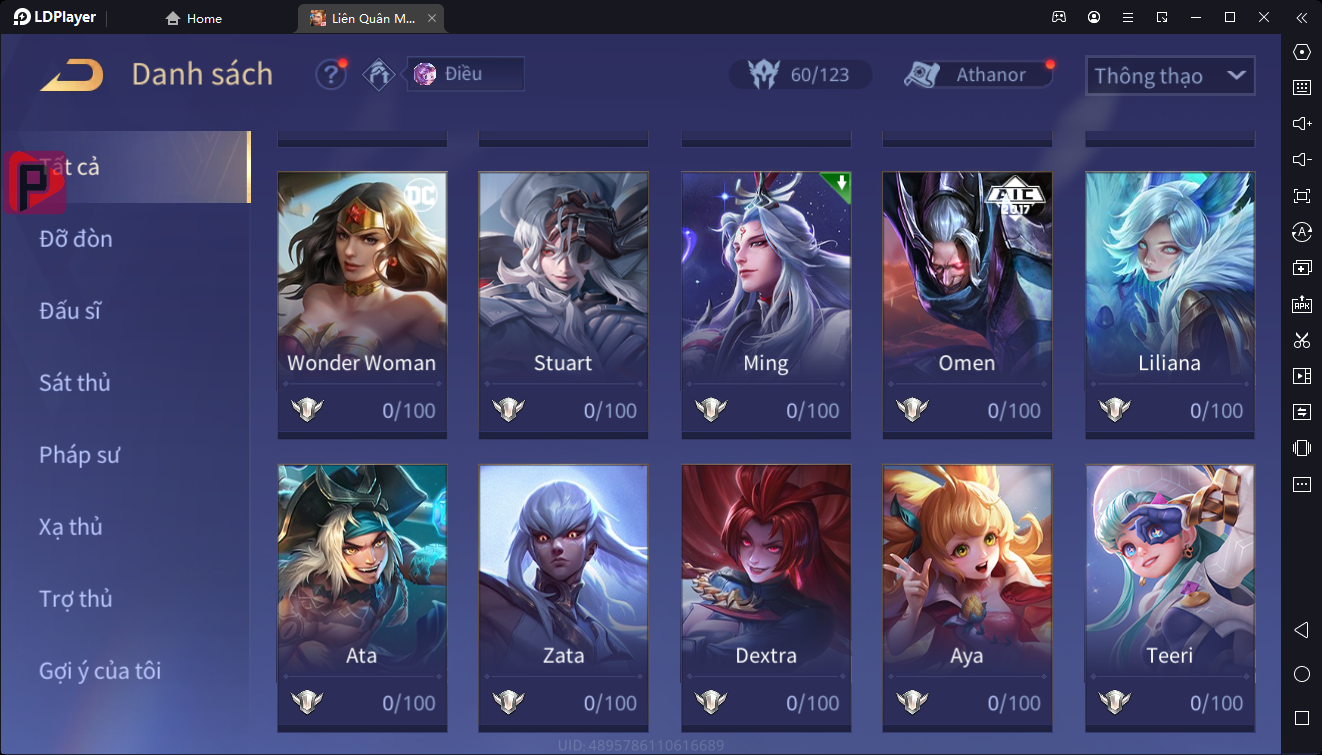Open the Athanor scroll button
Image resolution: width=1322 pixels, height=755 pixels.
click(x=978, y=75)
